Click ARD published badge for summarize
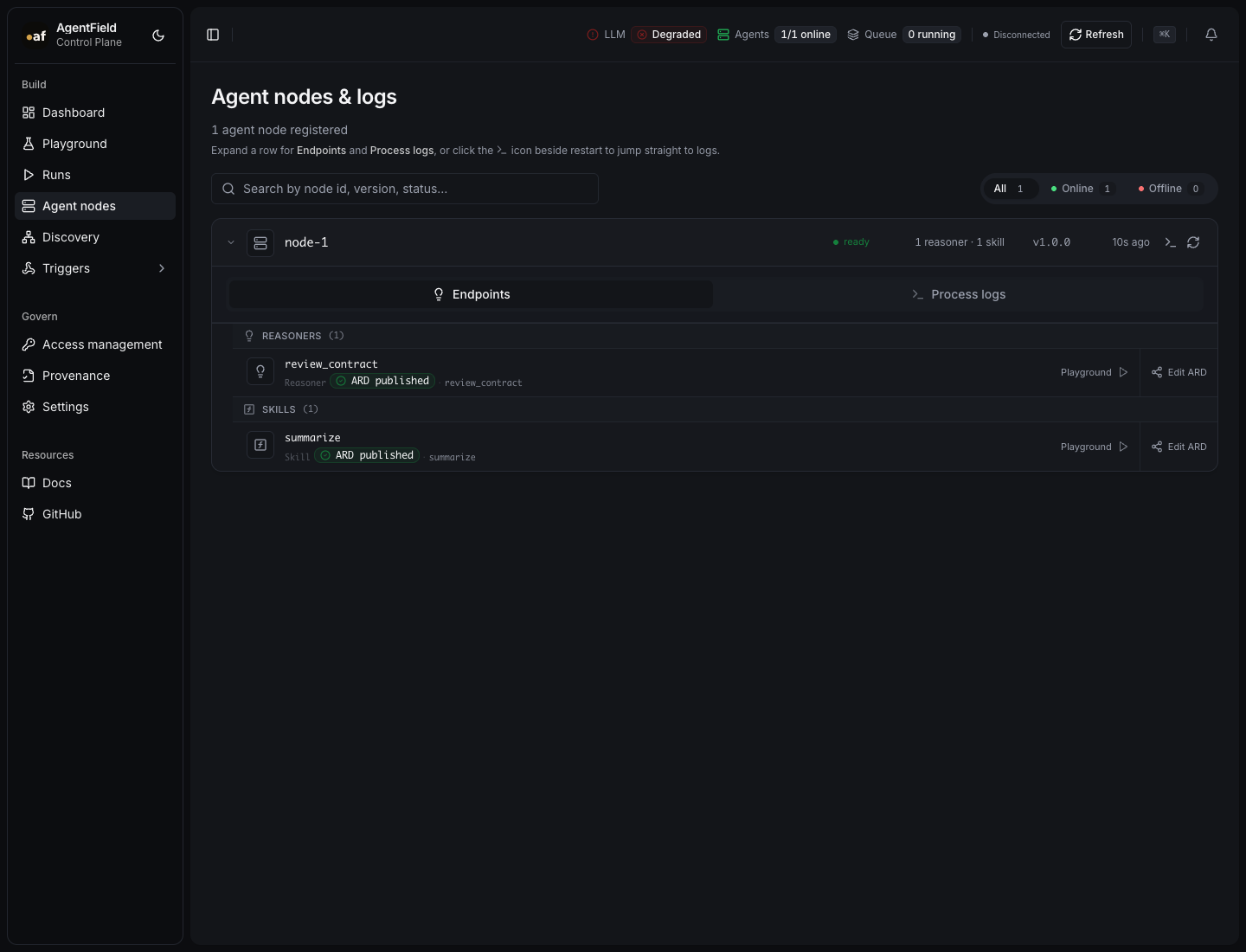Image resolution: width=1246 pixels, height=952 pixels. point(367,455)
